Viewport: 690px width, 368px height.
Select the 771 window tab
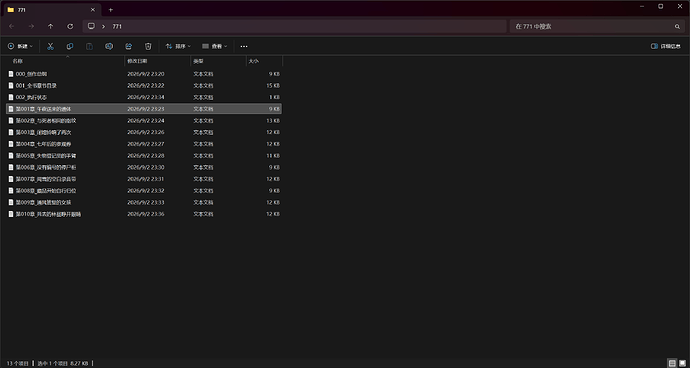[x=52, y=10]
